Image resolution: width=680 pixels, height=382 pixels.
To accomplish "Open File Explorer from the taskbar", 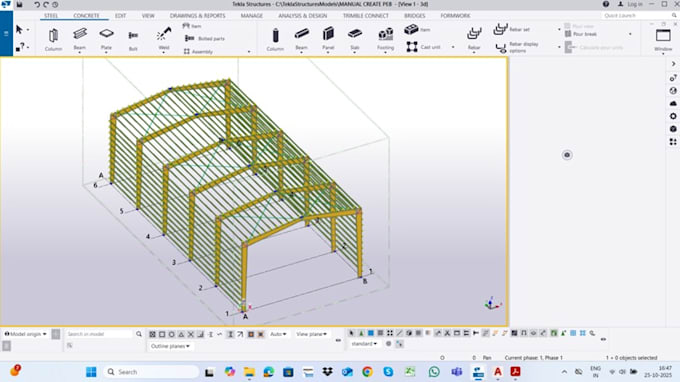I will point(249,372).
